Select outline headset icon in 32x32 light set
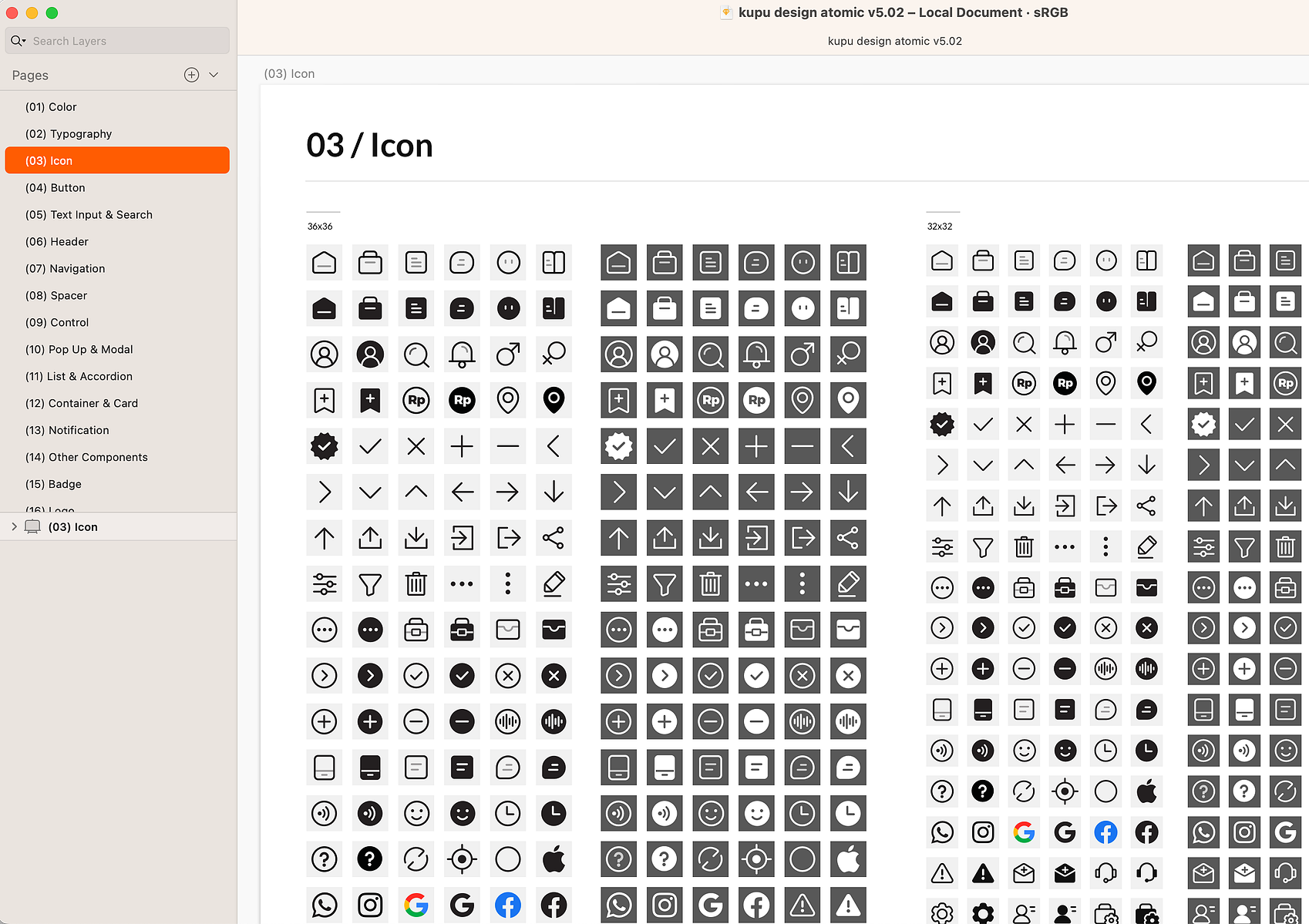 point(1105,873)
